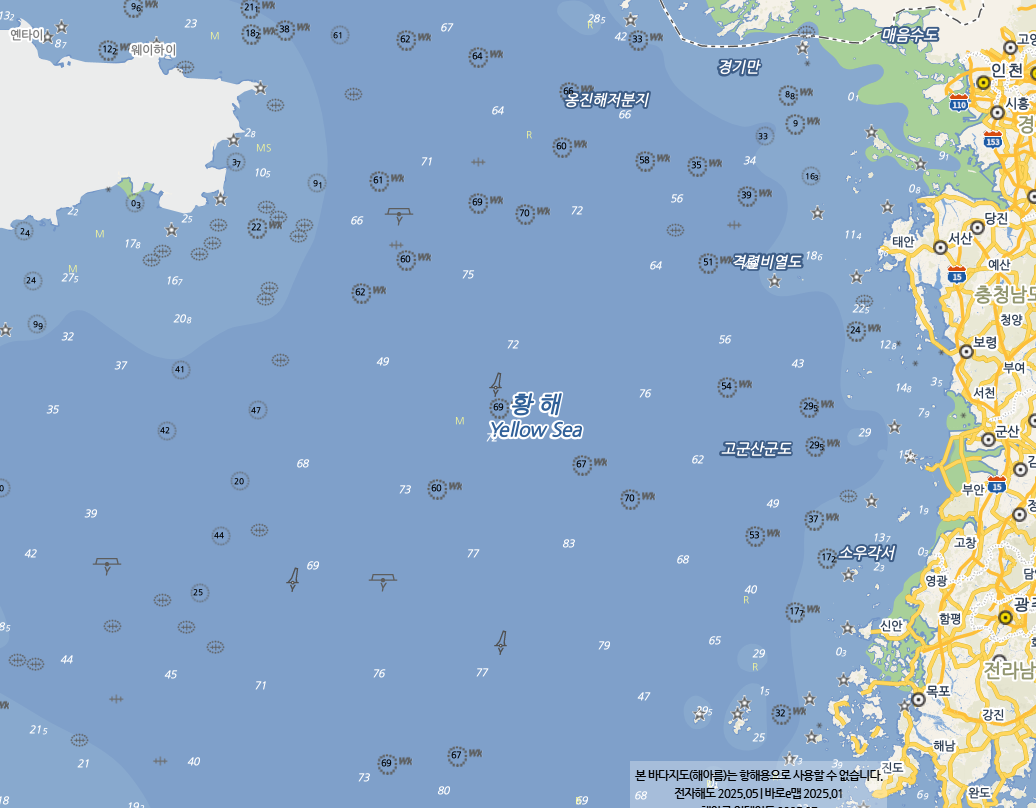1036x808 pixels.
Task: Select the 매음수도 channel label
Action: click(910, 34)
